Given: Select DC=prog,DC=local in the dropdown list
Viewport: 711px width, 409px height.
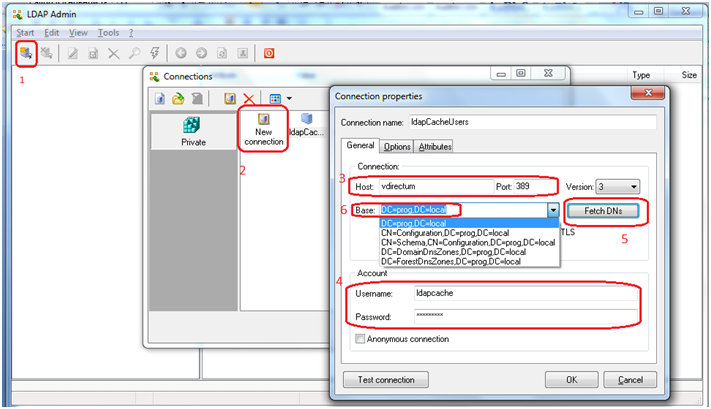Looking at the screenshot, I should click(469, 224).
